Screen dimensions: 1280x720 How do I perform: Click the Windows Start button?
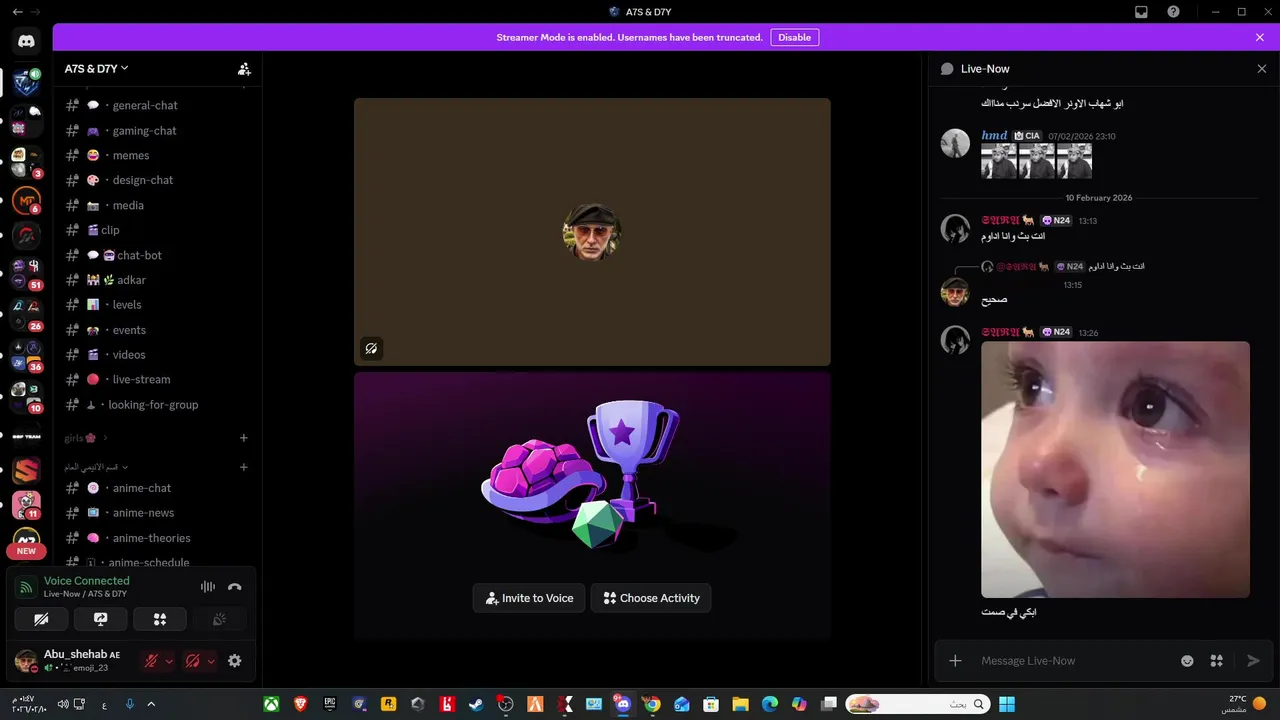pyautogui.click(x=1007, y=704)
